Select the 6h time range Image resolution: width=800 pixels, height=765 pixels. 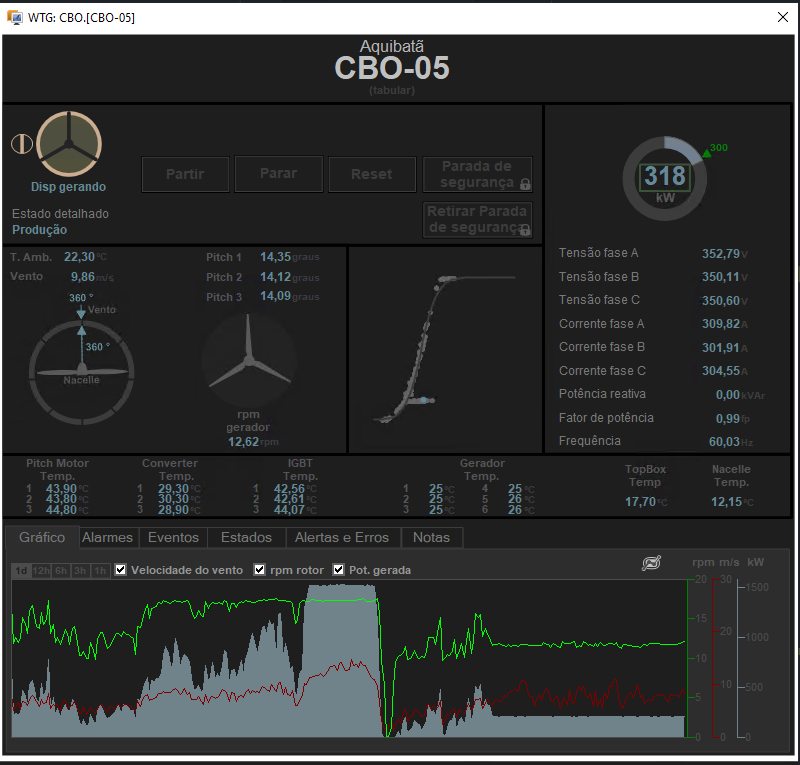(61, 571)
